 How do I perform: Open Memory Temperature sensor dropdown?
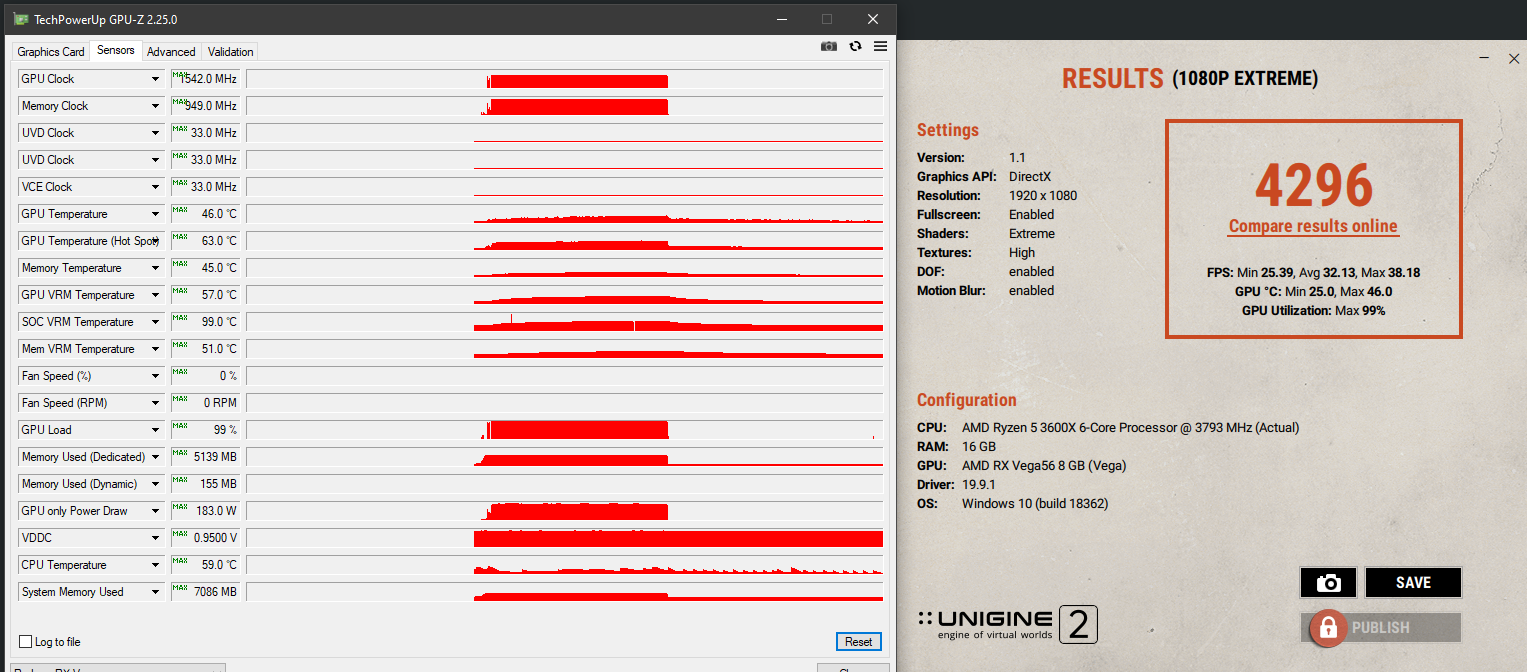(156, 268)
